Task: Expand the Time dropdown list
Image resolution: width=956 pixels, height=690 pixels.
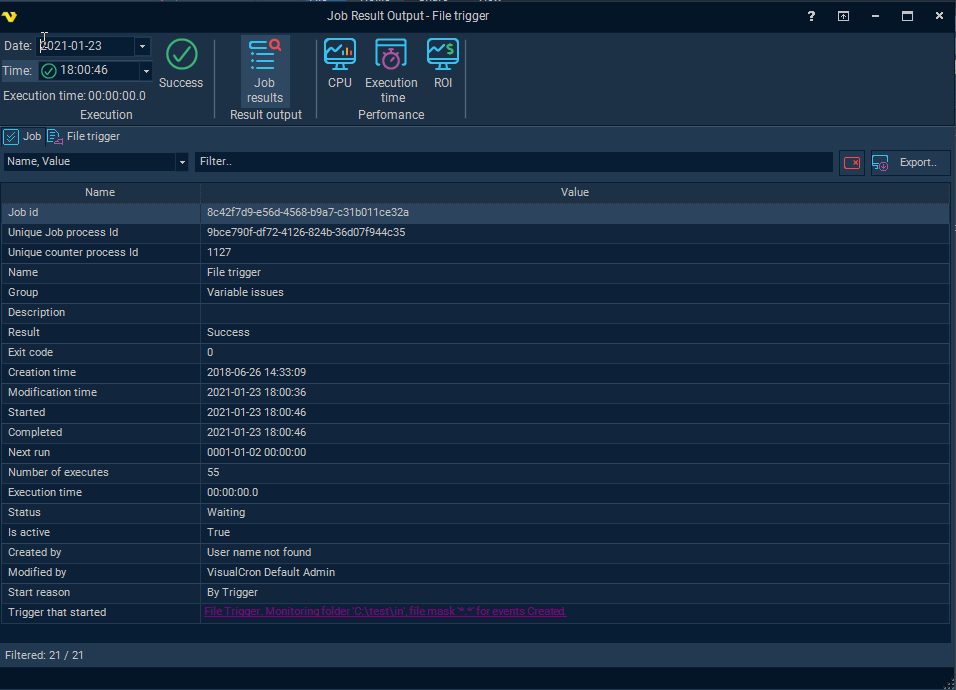Action: [146, 71]
